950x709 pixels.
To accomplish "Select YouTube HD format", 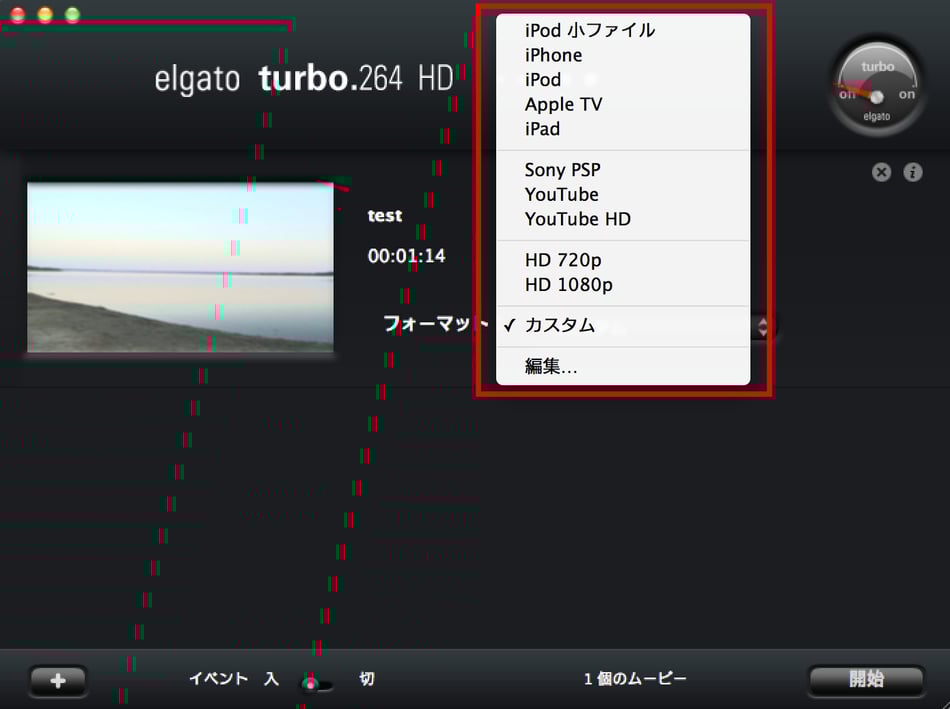I will pos(623,219).
